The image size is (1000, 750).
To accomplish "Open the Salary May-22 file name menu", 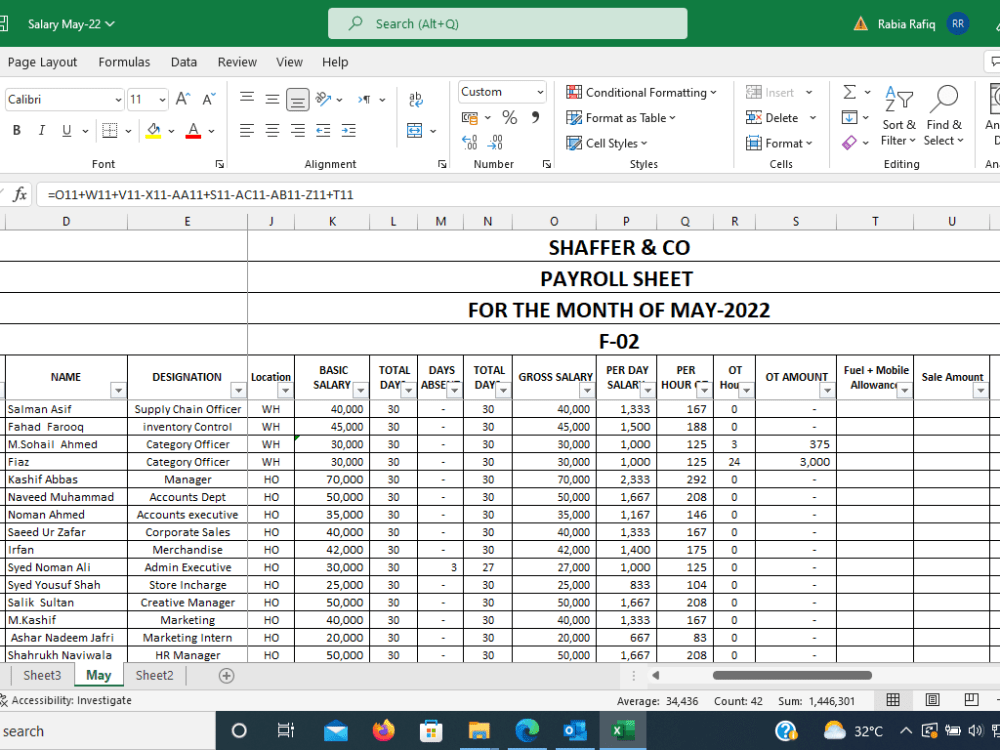I will click(x=71, y=24).
